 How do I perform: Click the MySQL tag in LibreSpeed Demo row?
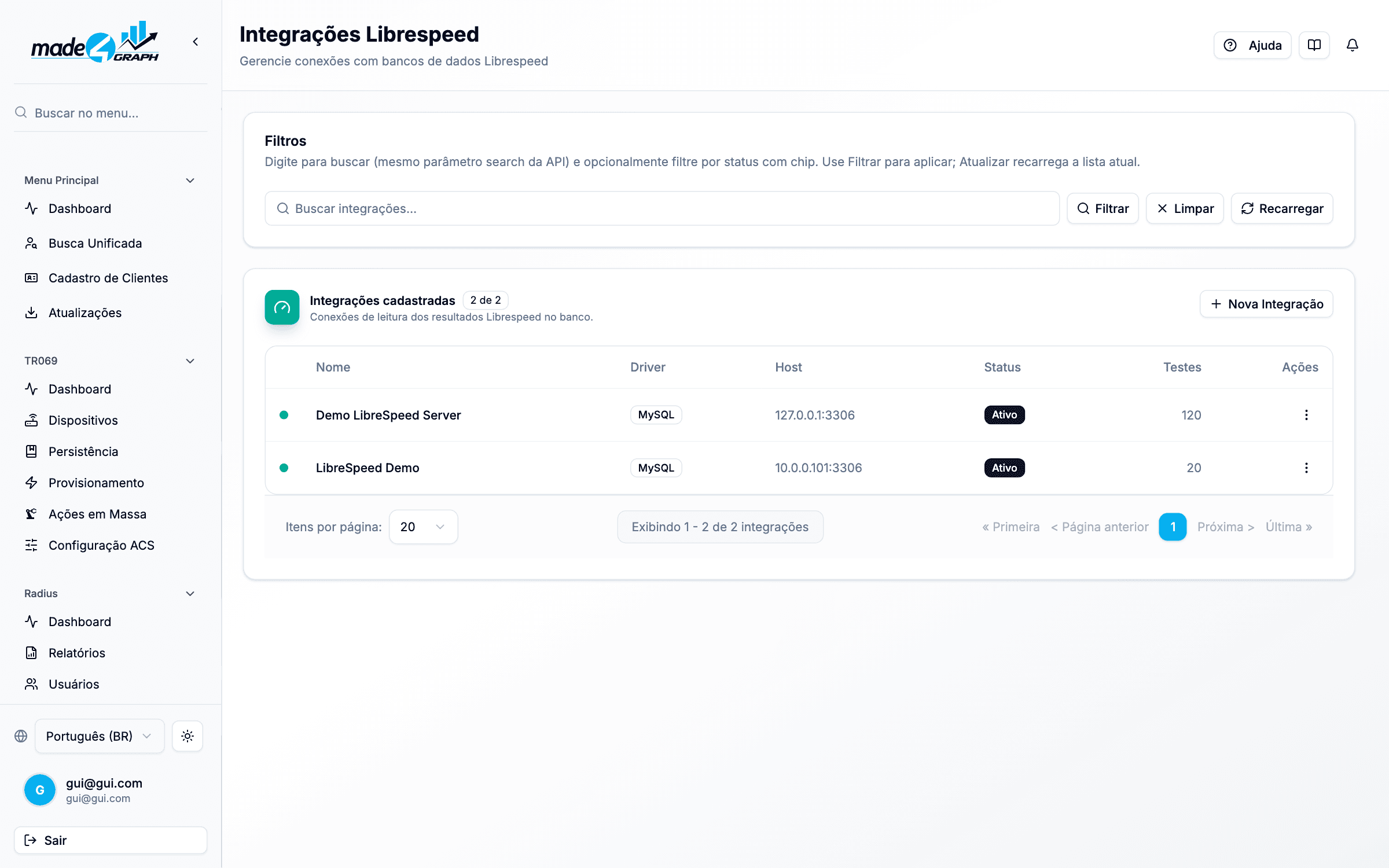coord(656,468)
